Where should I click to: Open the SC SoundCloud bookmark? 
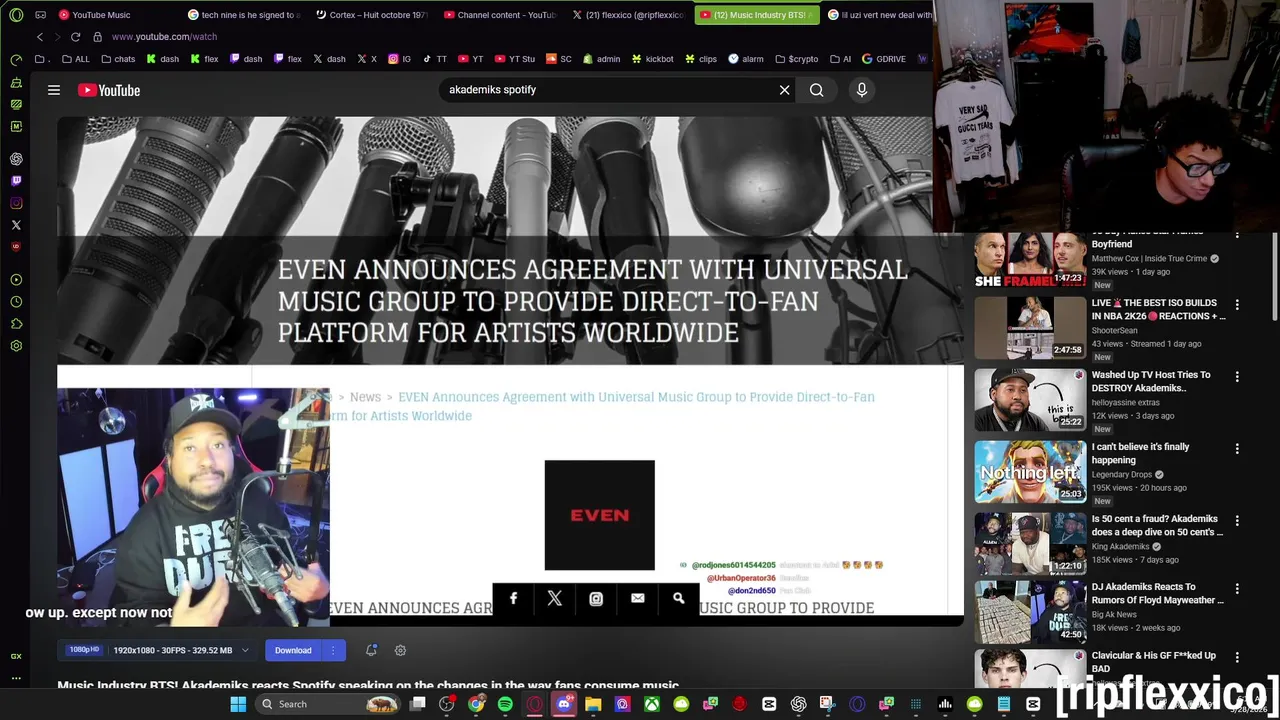coord(558,59)
